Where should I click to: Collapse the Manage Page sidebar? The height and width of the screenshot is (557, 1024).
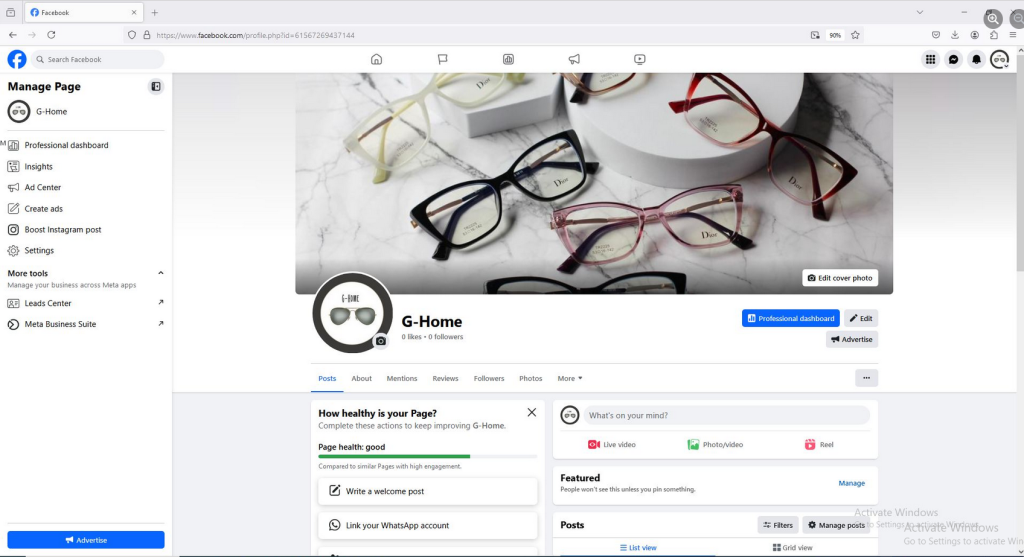point(156,87)
